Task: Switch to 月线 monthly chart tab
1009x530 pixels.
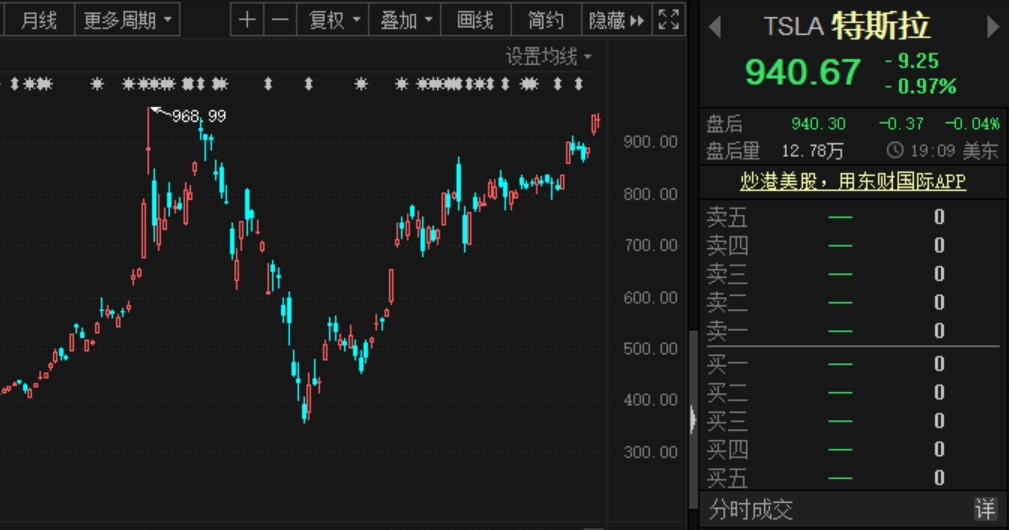Action: [x=39, y=19]
